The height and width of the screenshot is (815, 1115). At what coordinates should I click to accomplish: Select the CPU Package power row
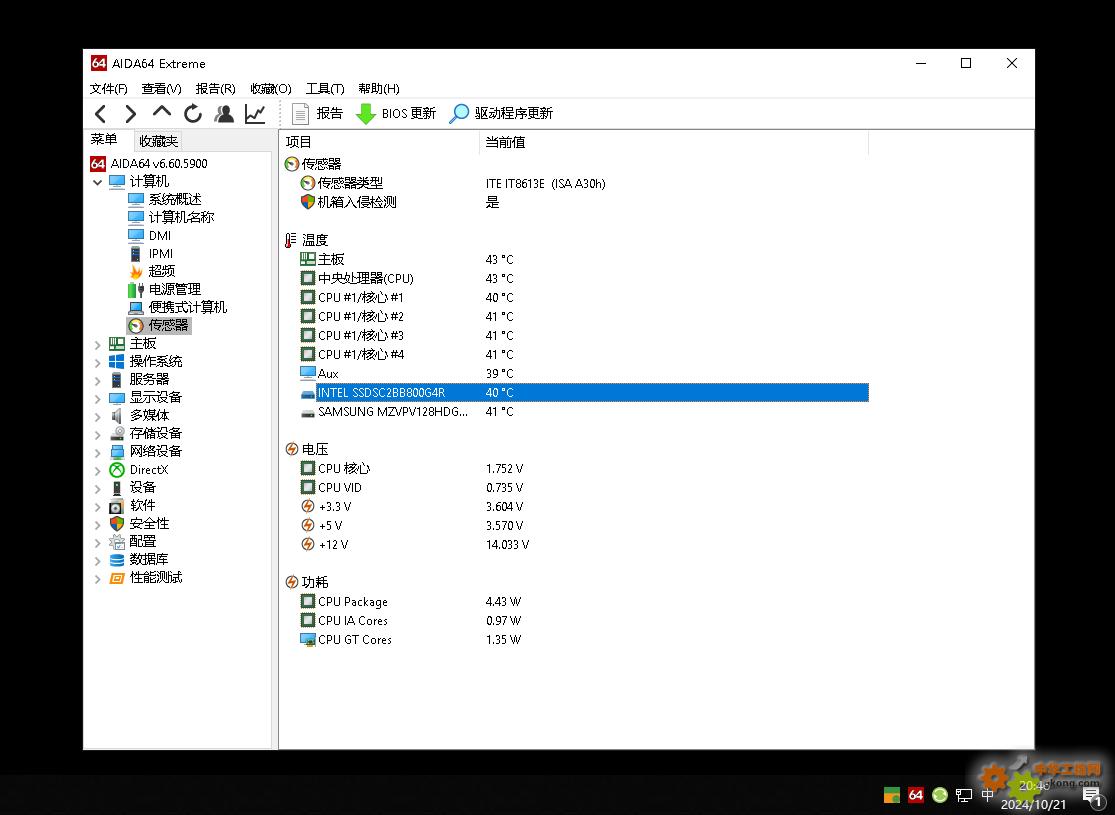coord(584,602)
